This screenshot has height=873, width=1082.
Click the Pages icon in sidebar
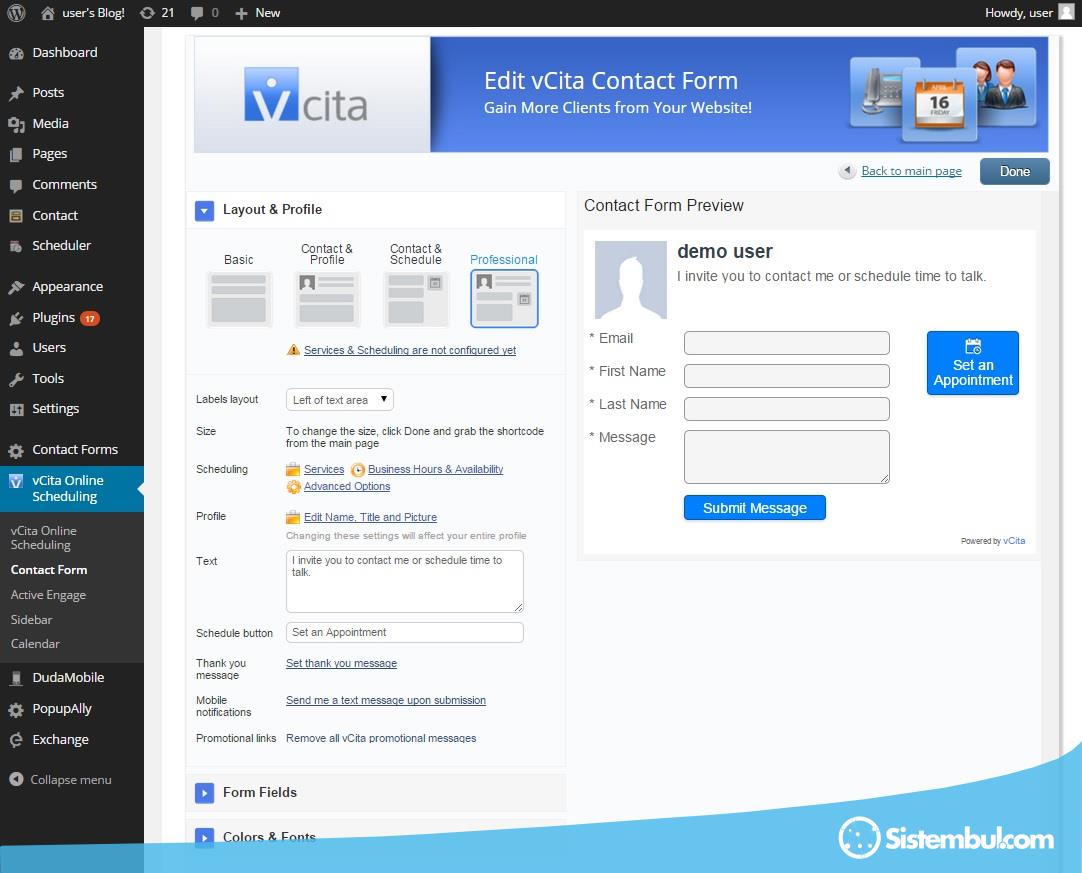click(x=17, y=155)
